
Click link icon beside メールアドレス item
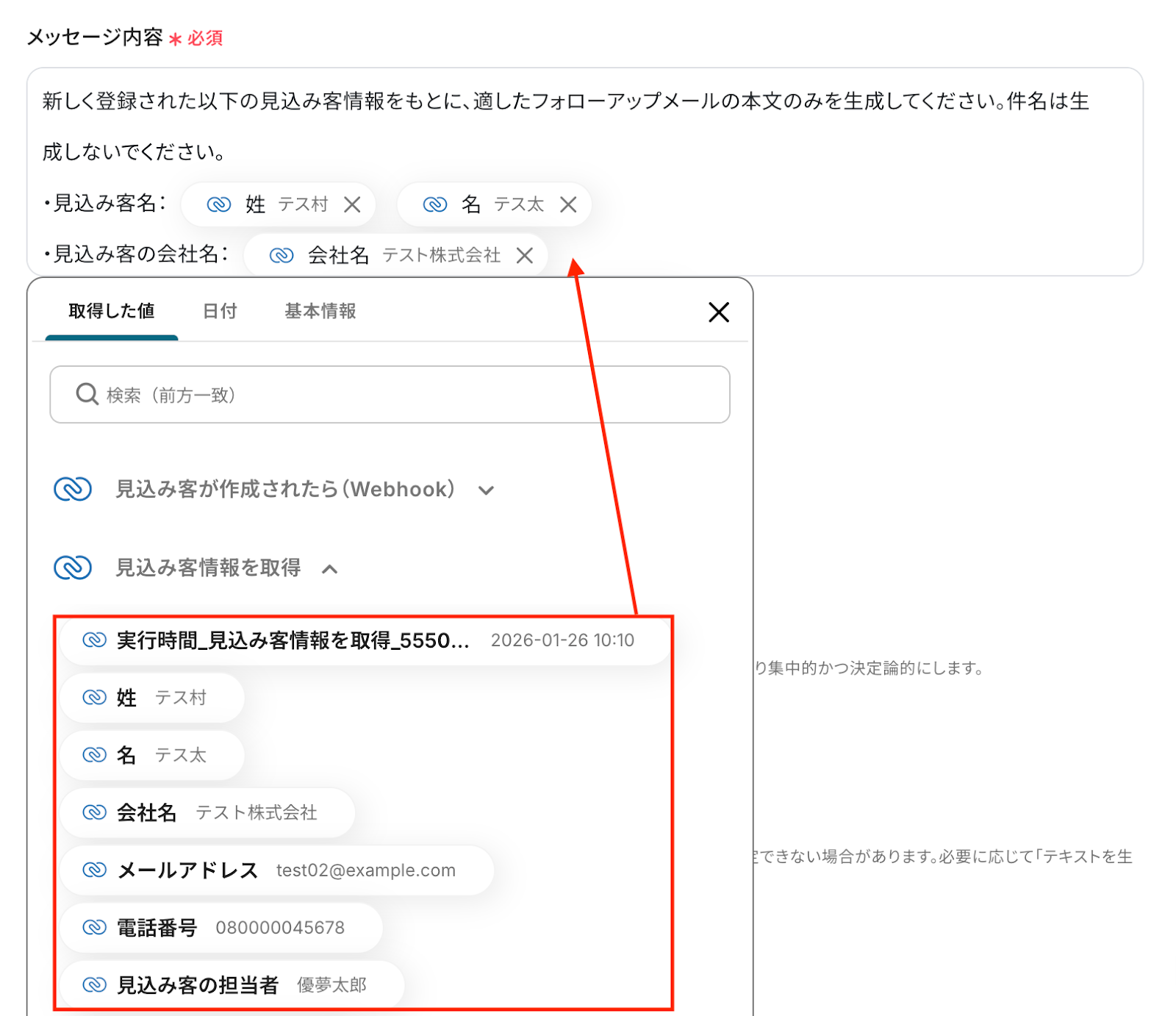point(94,870)
